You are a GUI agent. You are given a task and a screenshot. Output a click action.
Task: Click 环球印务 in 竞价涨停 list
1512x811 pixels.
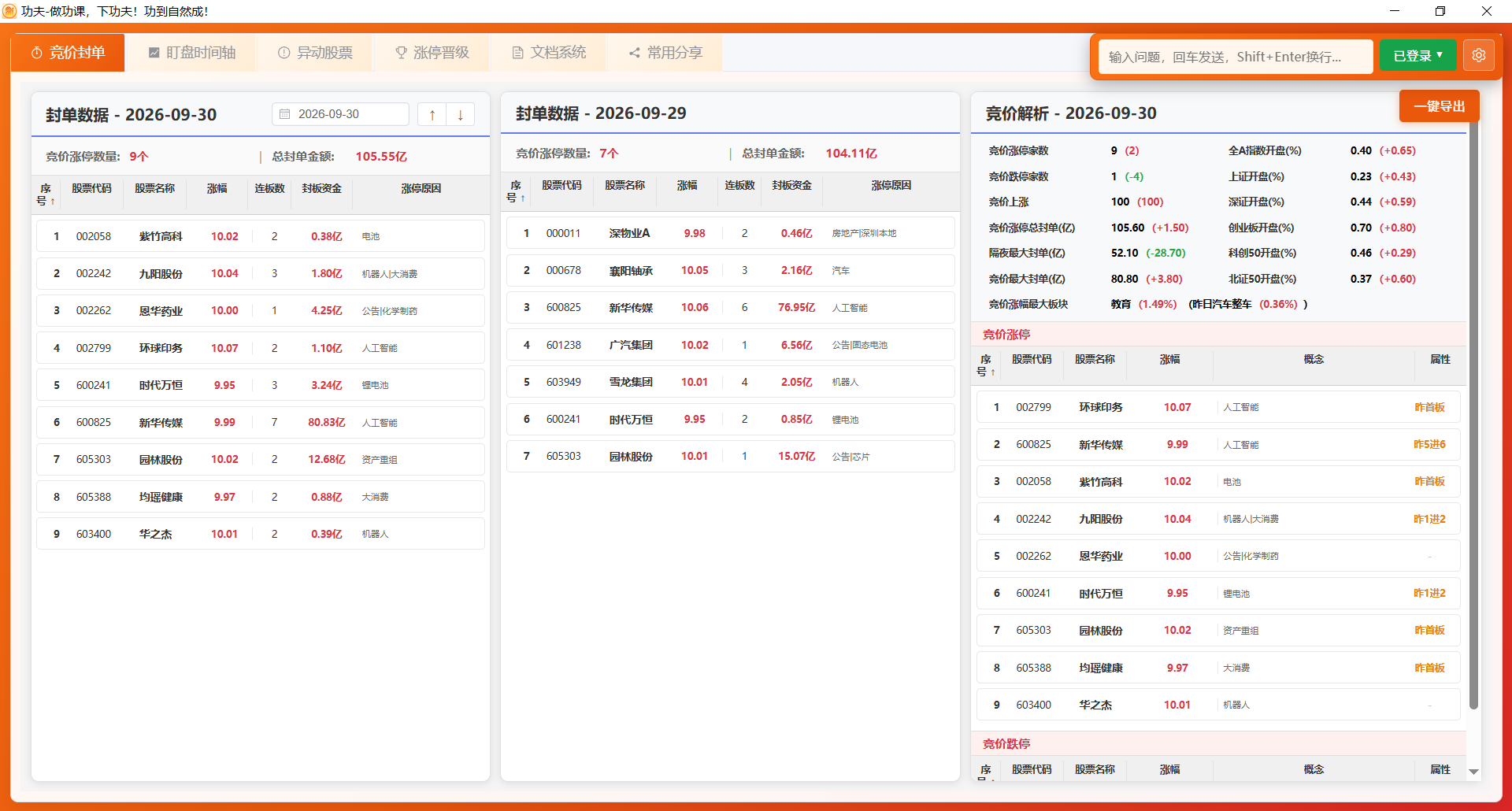click(x=1100, y=407)
